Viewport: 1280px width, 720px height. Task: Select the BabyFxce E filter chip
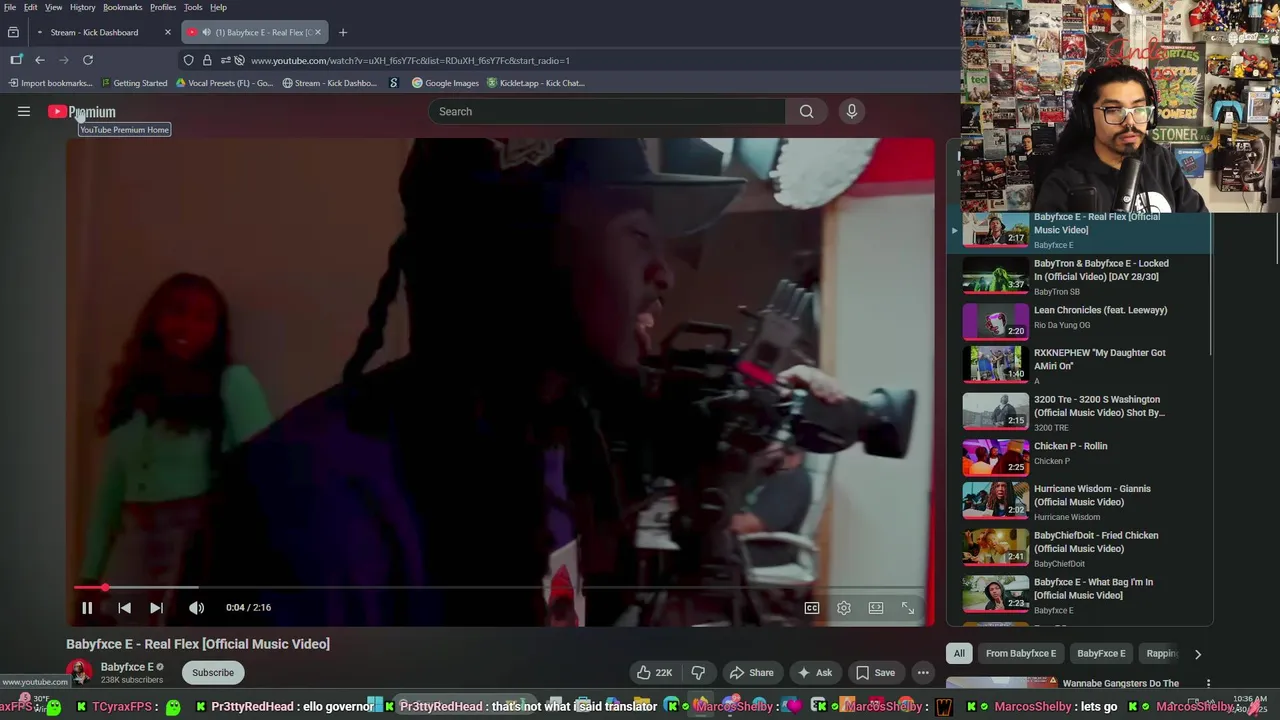click(x=1101, y=653)
